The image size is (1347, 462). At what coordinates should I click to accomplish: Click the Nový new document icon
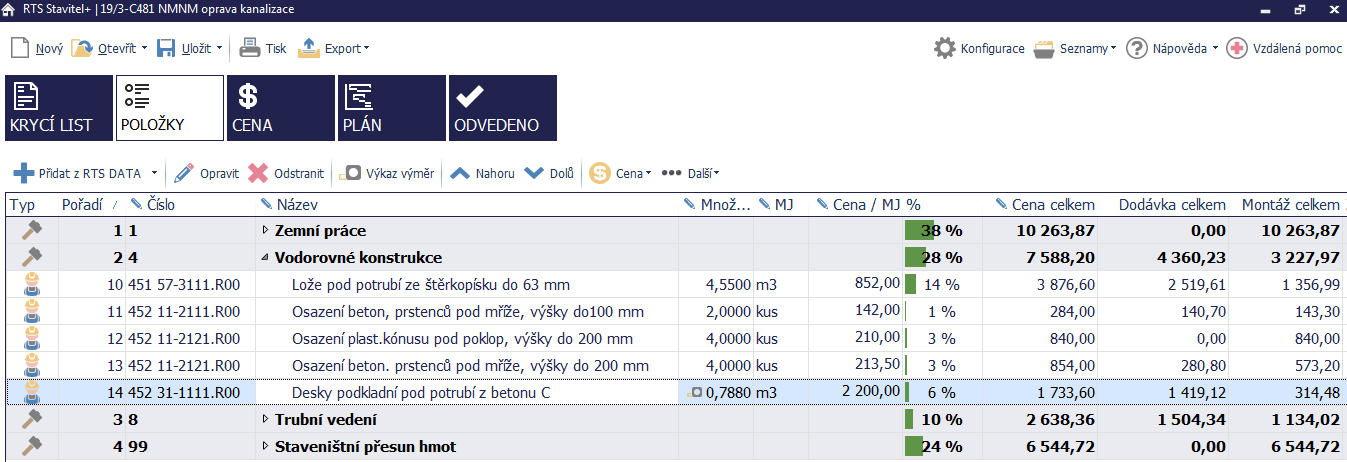pyautogui.click(x=20, y=48)
